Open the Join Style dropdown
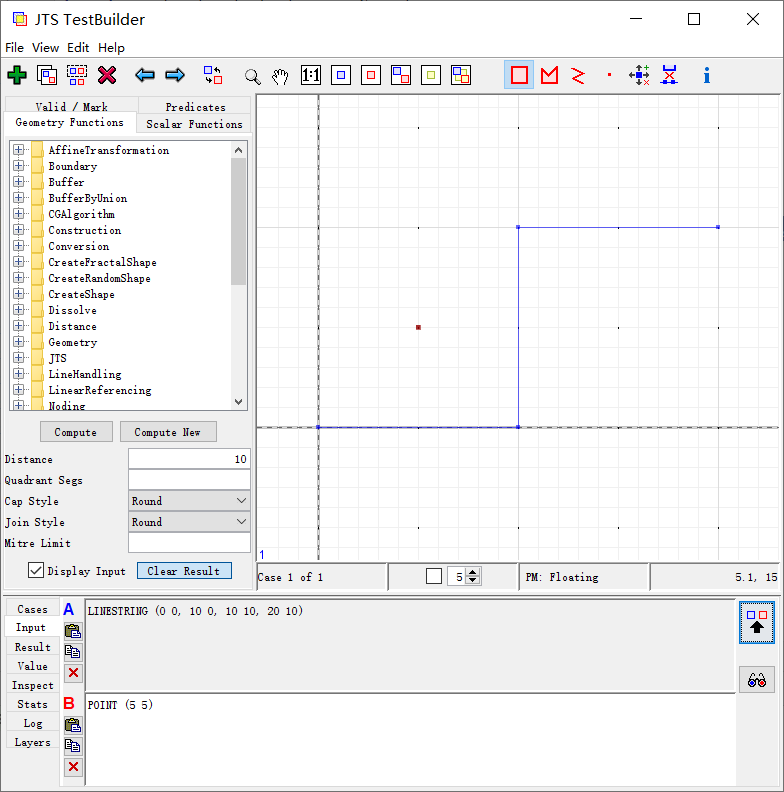 coord(189,522)
